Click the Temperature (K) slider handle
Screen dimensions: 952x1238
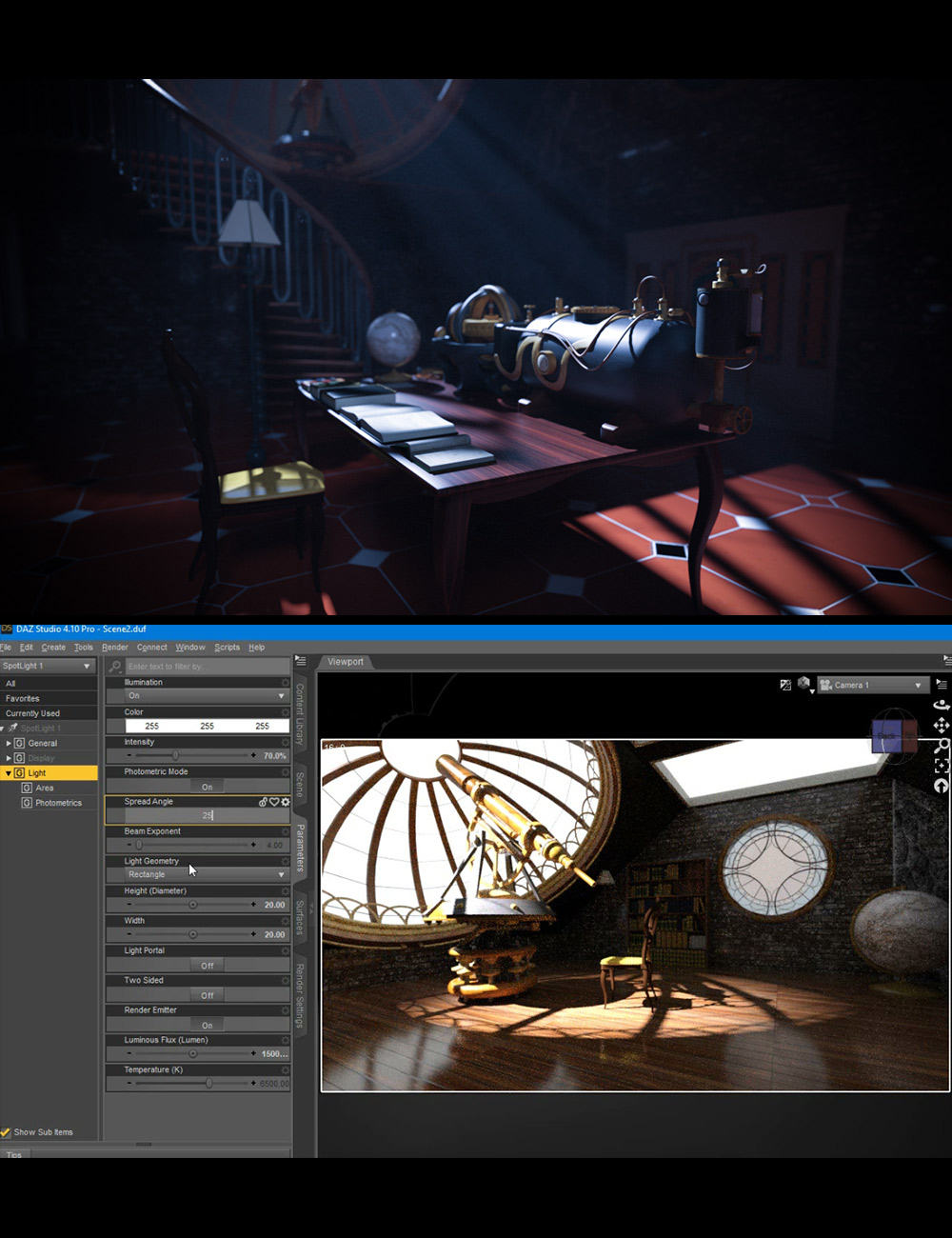[209, 1084]
